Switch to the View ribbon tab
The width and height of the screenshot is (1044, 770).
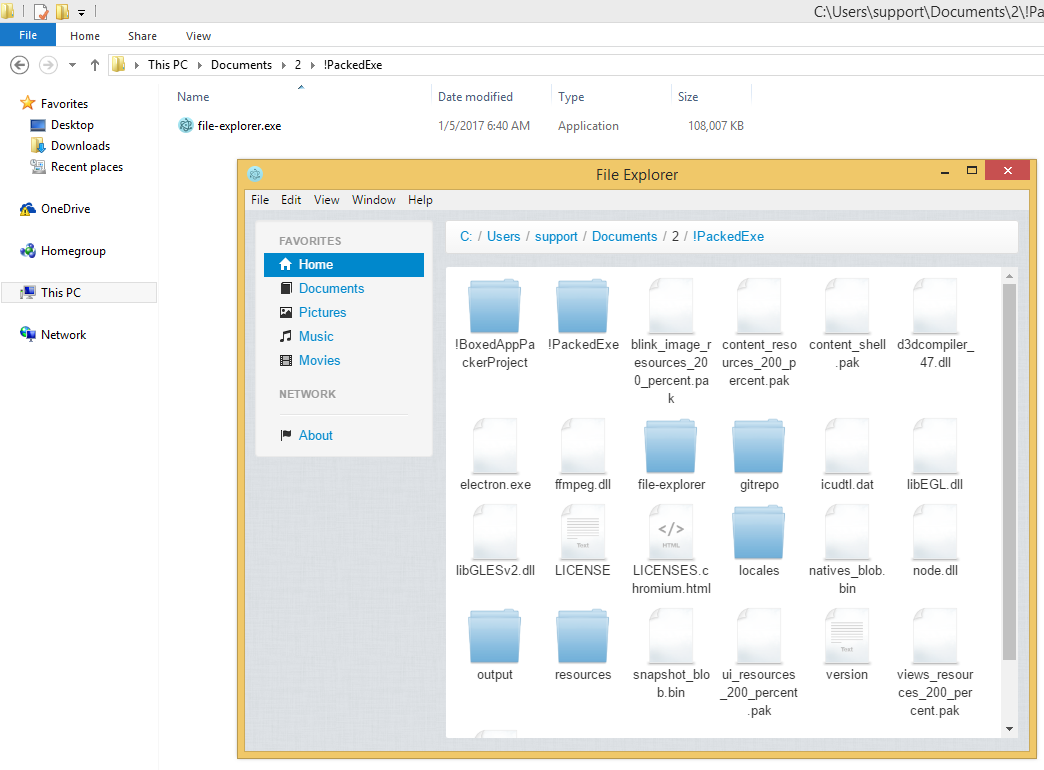tap(198, 36)
